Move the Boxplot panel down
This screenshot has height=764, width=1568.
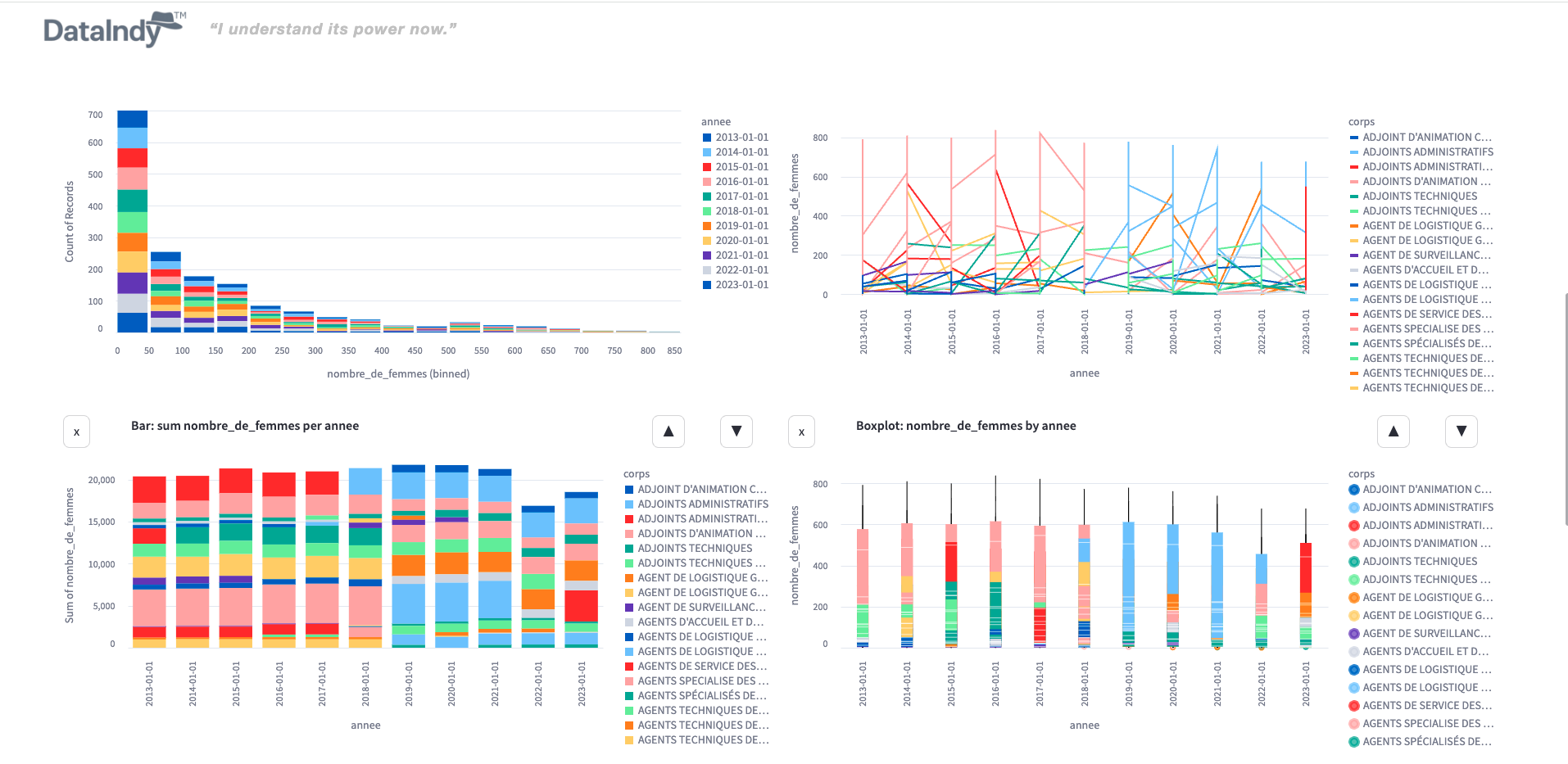click(x=1461, y=432)
